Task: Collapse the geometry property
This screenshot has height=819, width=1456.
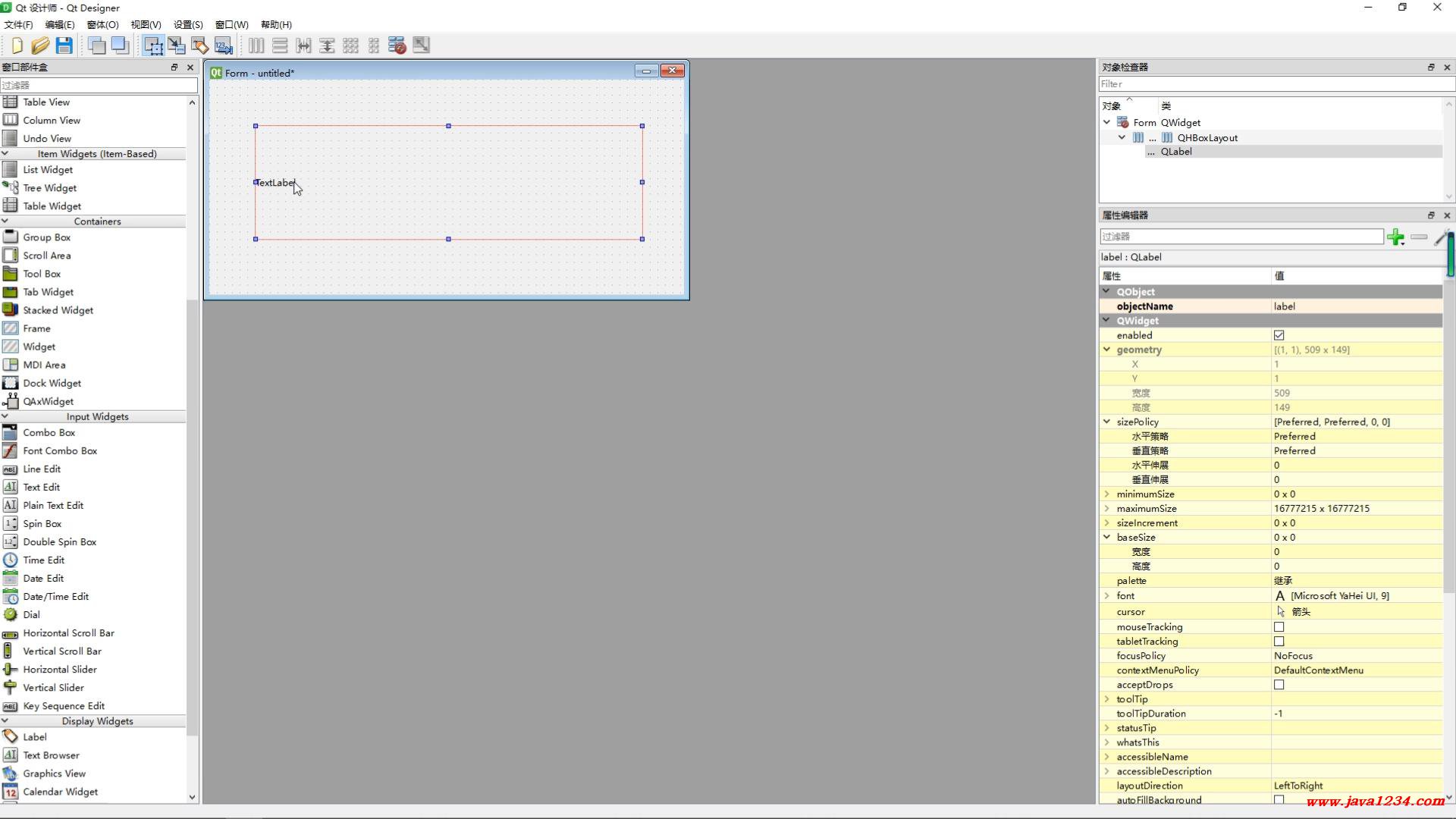Action: (x=1106, y=350)
